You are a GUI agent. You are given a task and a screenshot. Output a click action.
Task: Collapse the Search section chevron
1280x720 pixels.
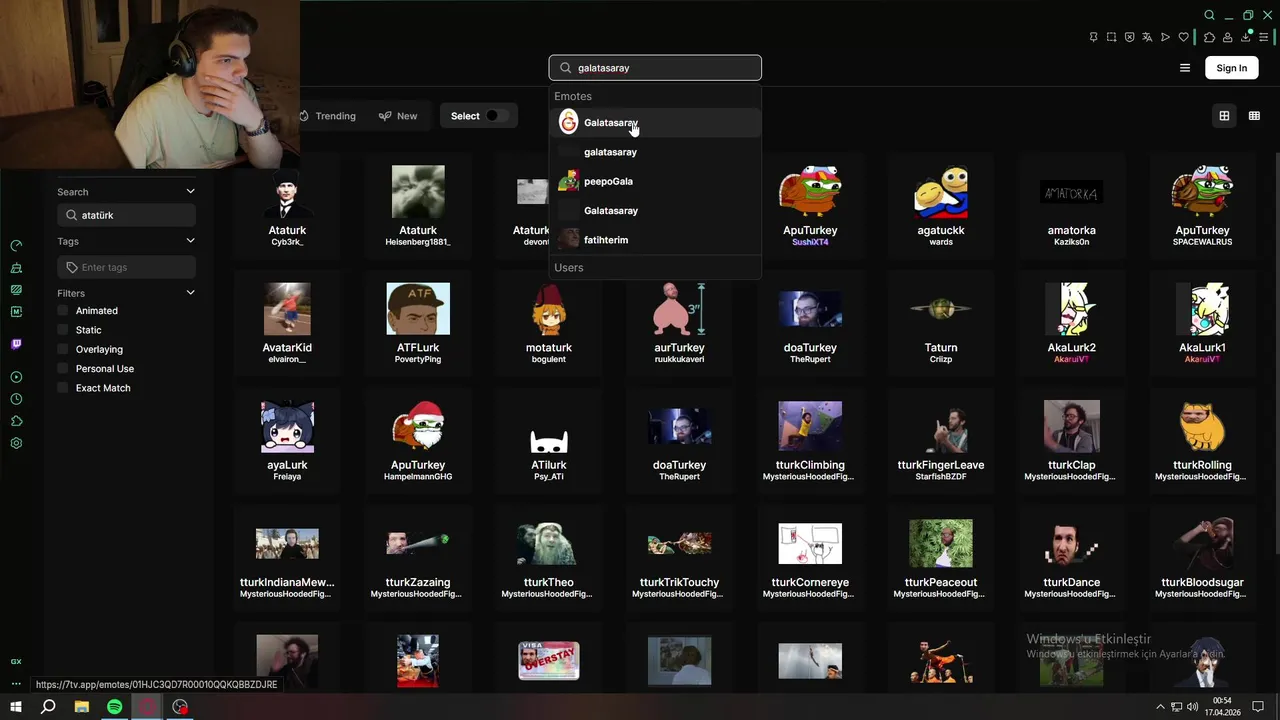(190, 191)
